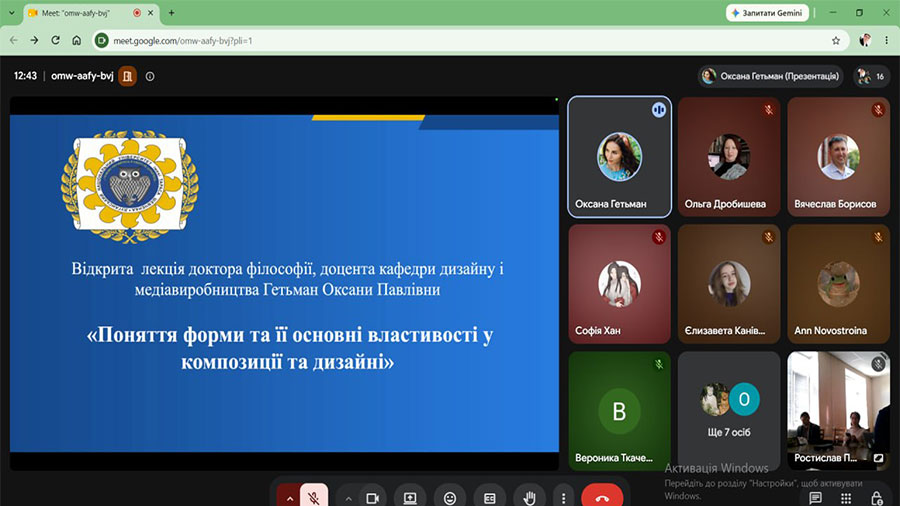The image size is (900, 506).
Task: Toggle the muted microphone button
Action: [x=313, y=497]
